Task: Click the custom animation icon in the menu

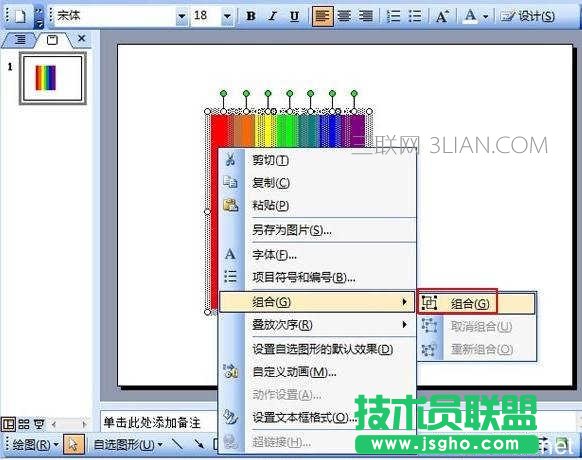Action: 230,371
